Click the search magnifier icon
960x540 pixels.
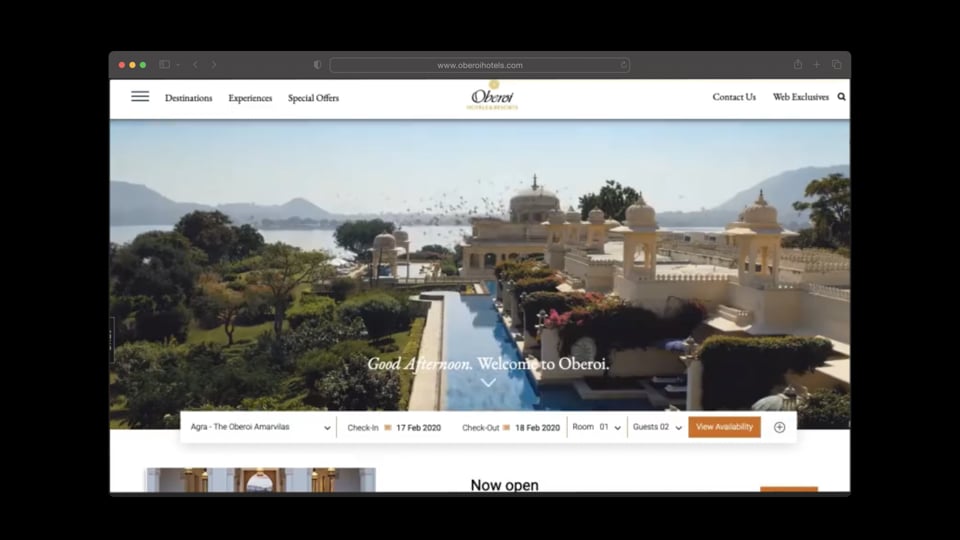pyautogui.click(x=841, y=97)
